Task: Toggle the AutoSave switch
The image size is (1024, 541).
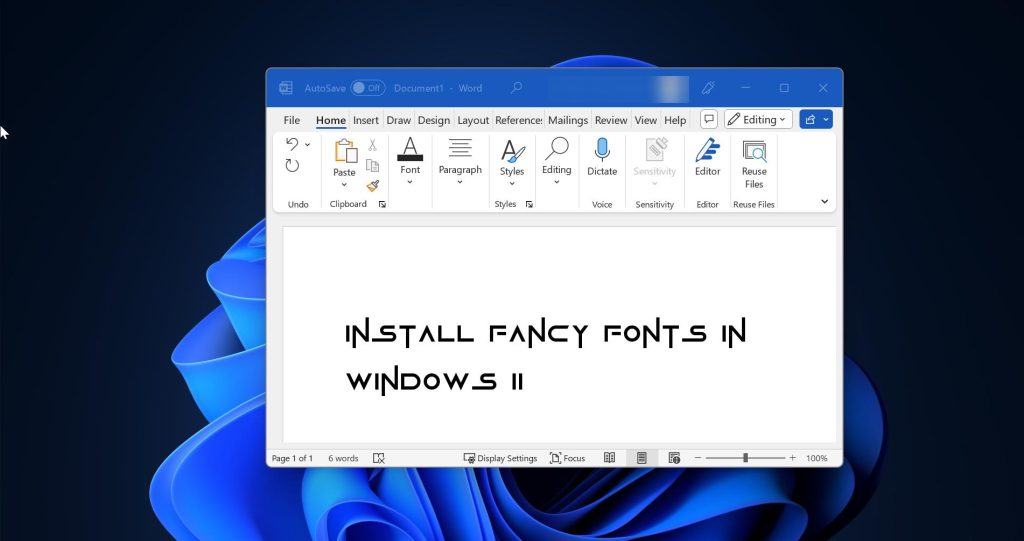Action: [368, 88]
